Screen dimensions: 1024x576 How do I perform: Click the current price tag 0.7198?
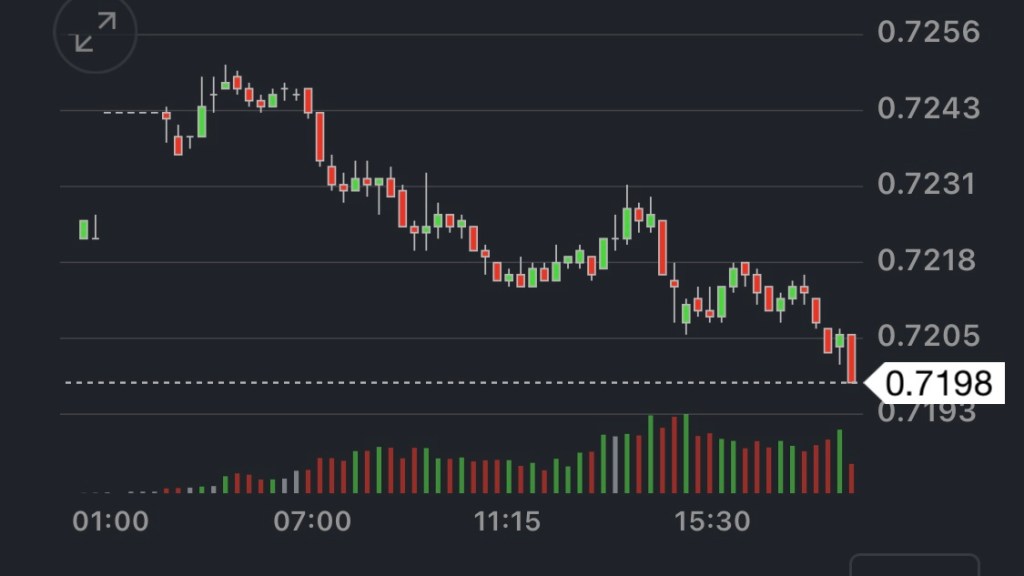coord(938,383)
